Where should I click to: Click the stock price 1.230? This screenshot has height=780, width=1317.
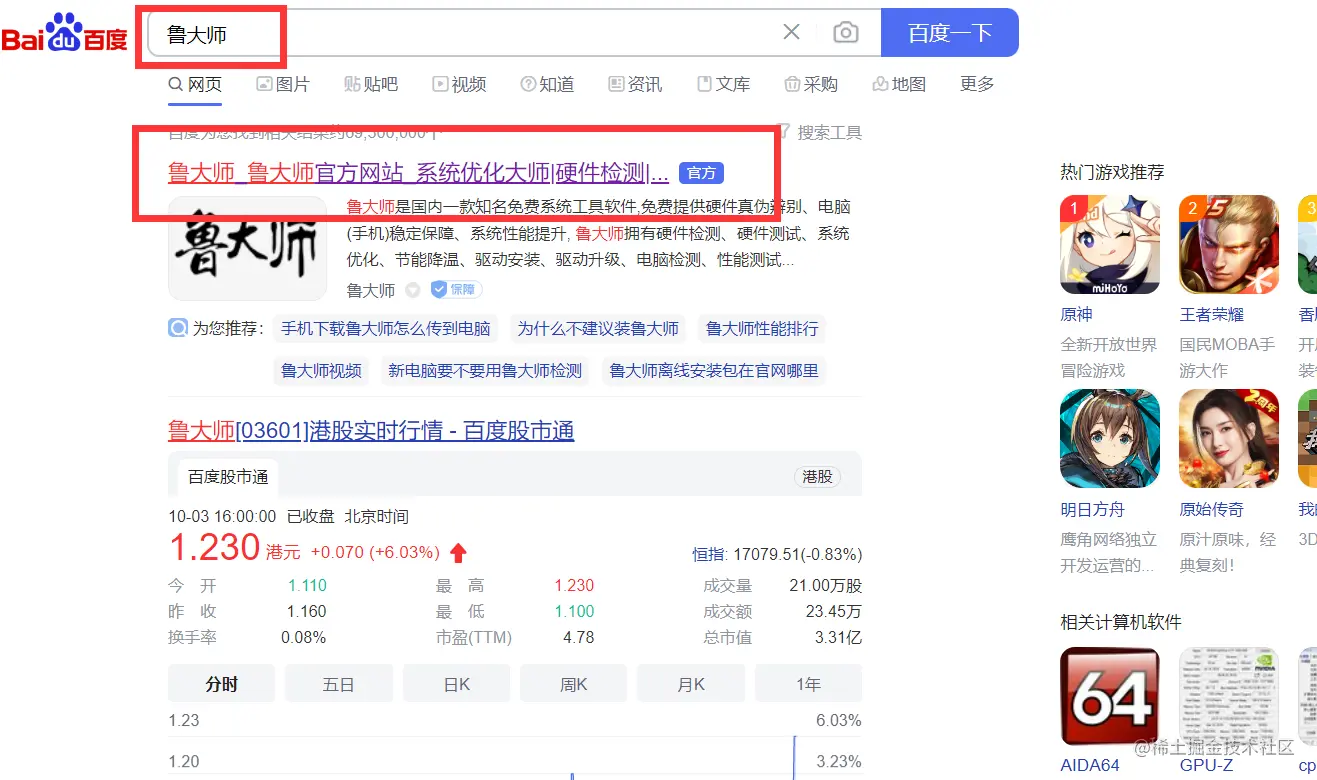(214, 549)
